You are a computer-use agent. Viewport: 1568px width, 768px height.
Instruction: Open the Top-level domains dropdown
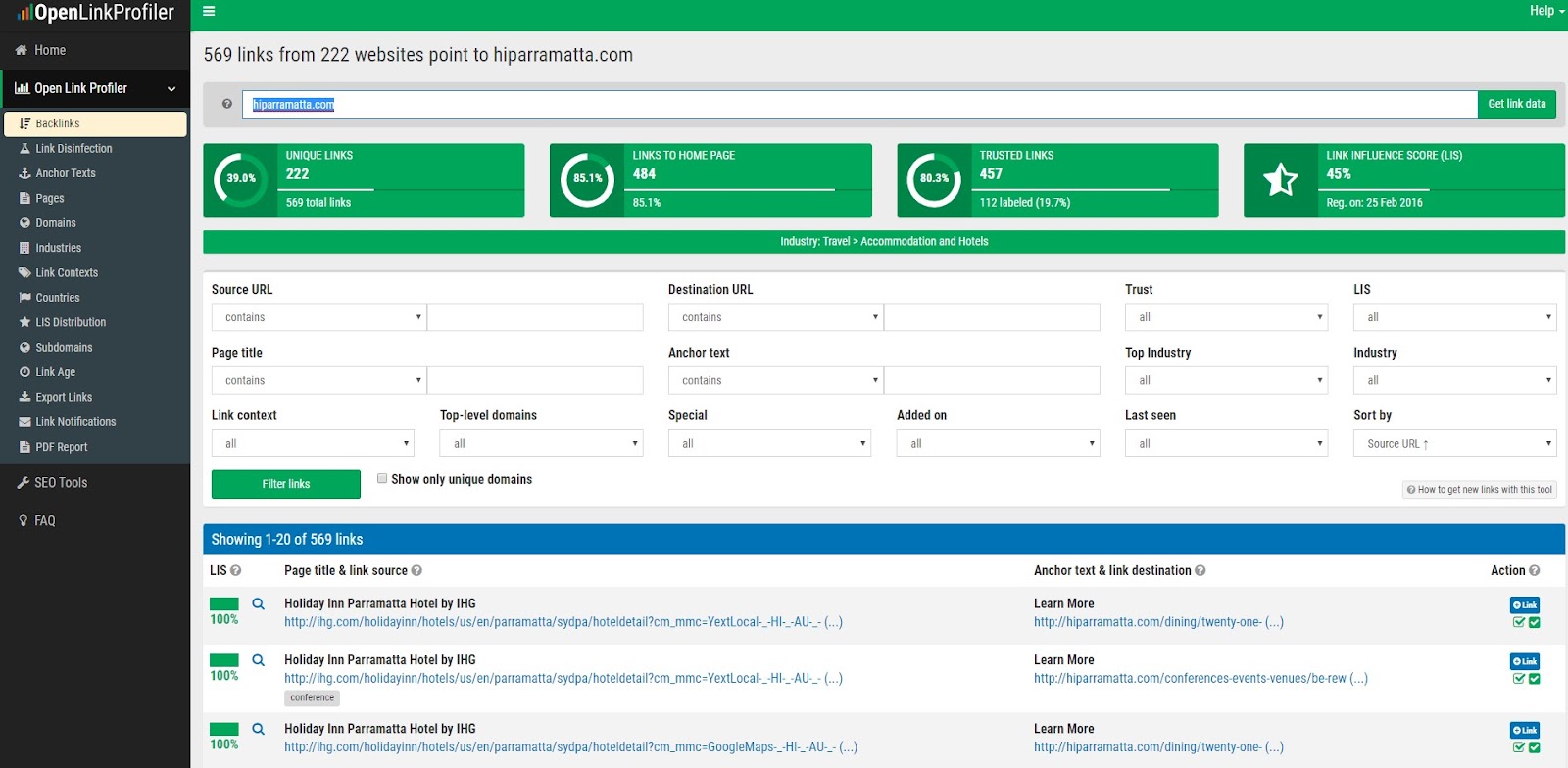(x=541, y=444)
